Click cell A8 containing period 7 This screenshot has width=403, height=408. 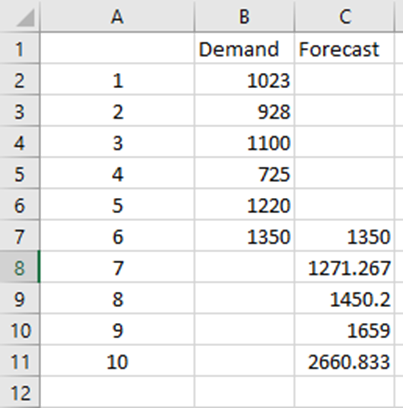tap(117, 268)
